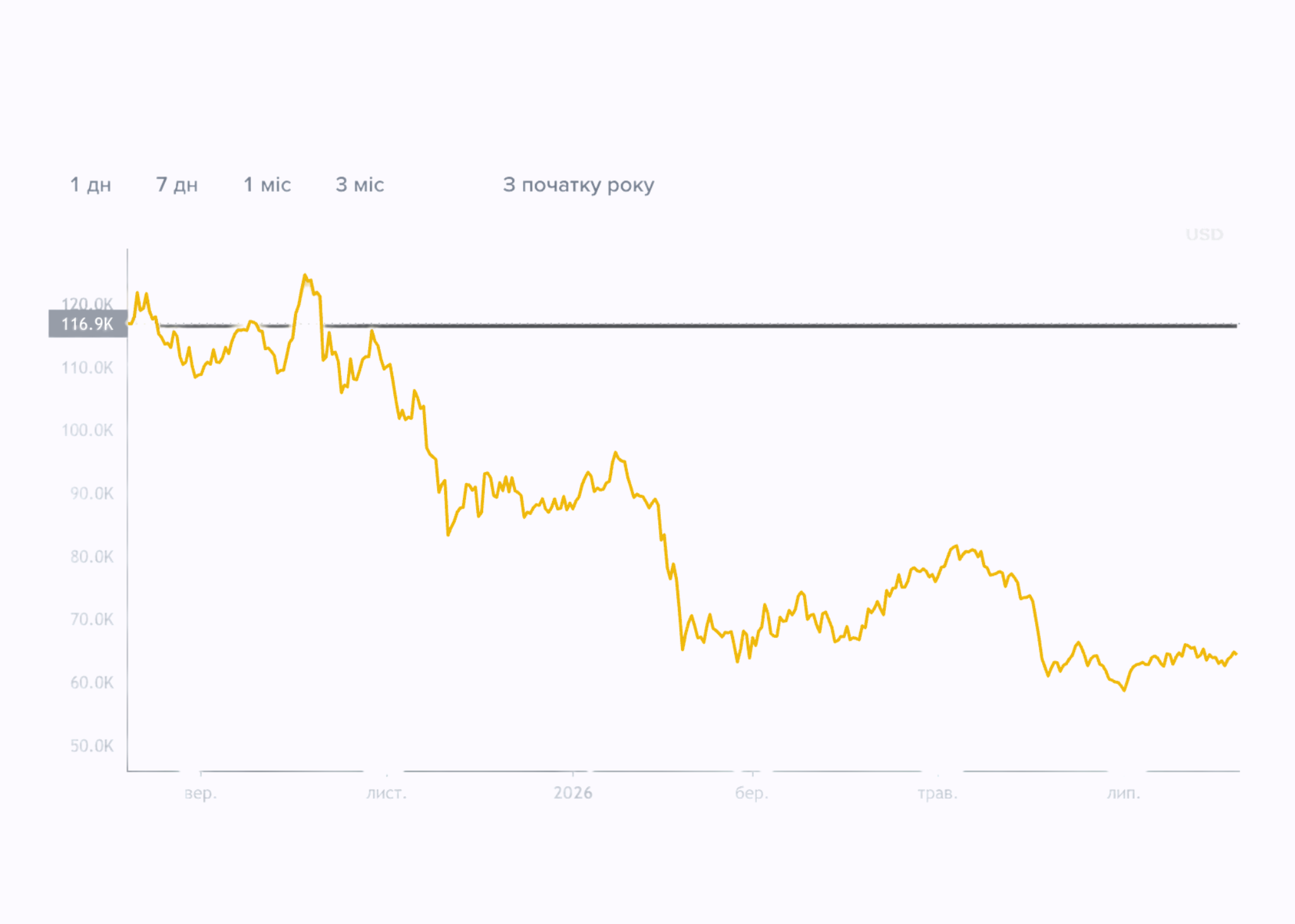Screen dimensions: 1295x924
Task: Click the 2026 year axis label
Action: pos(573,793)
